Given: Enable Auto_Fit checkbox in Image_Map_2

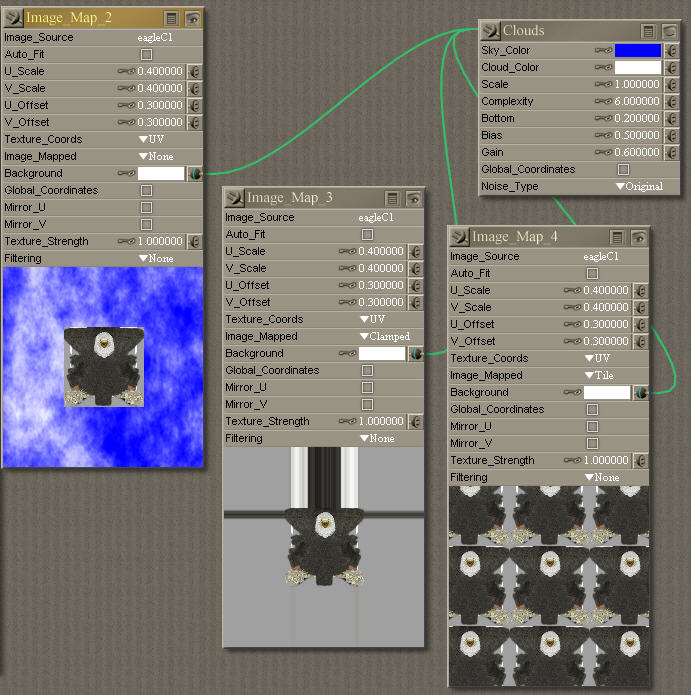Looking at the screenshot, I should 146,55.
